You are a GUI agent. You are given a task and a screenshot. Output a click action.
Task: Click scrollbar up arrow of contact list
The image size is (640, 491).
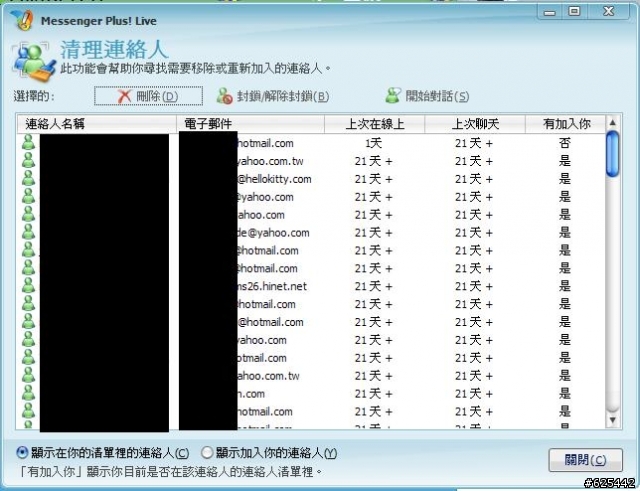pos(612,122)
